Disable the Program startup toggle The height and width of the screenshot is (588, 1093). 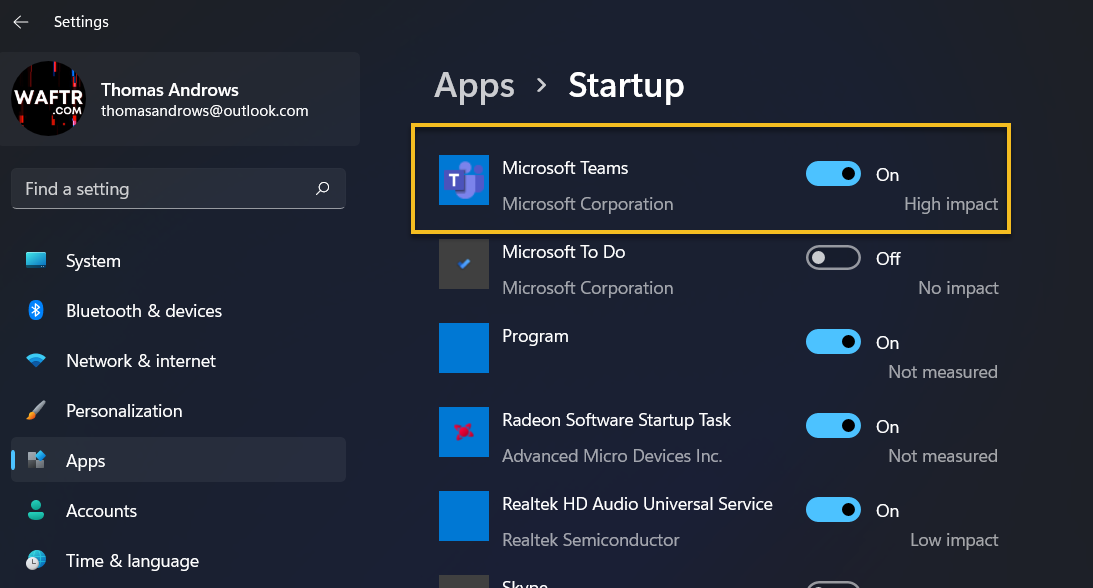[x=833, y=342]
